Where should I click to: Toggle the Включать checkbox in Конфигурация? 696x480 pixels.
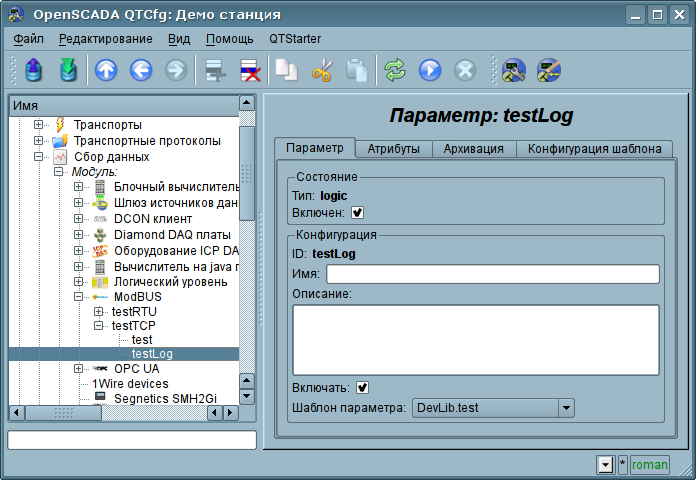(362, 387)
